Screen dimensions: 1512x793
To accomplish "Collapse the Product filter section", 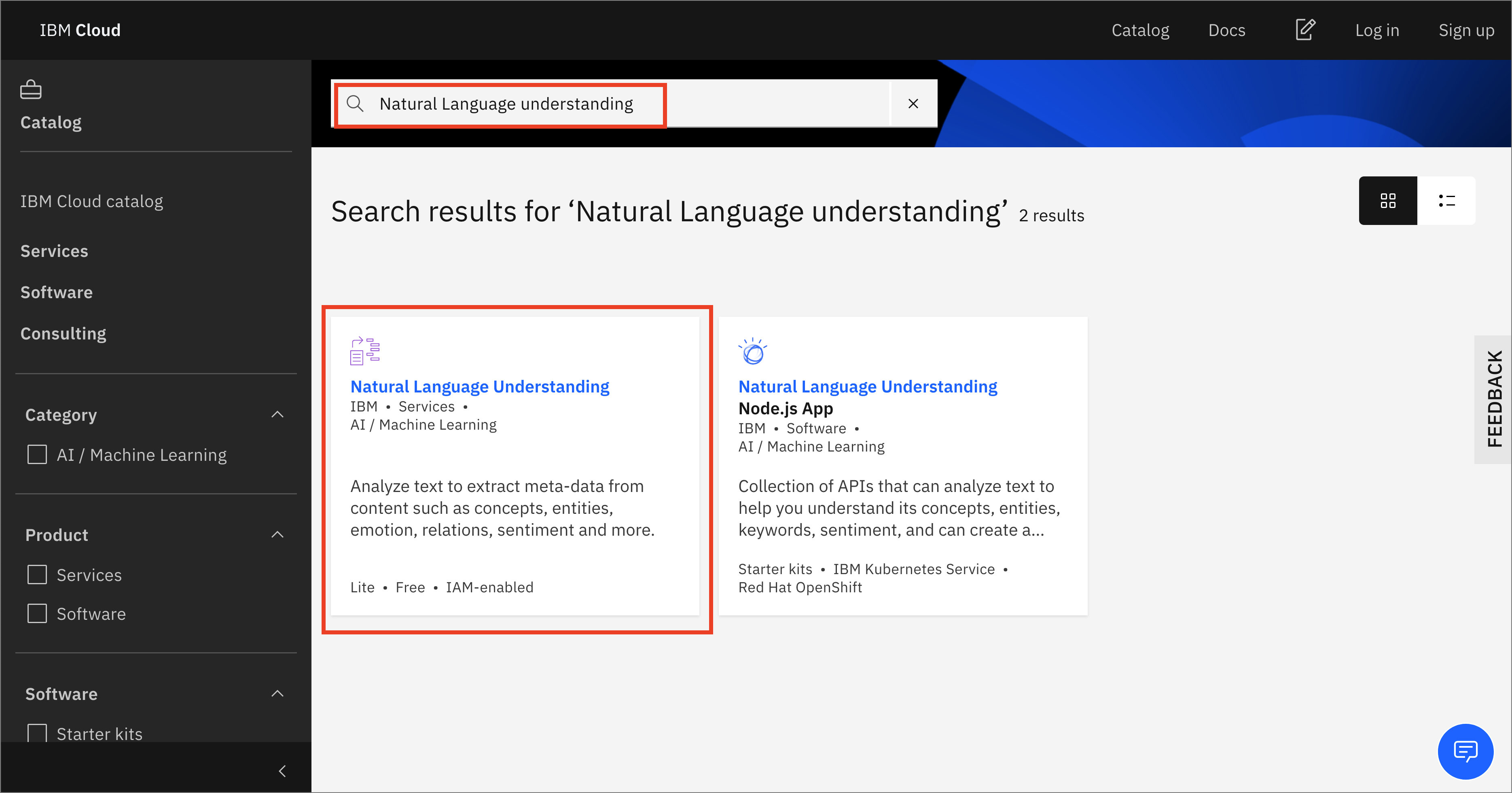I will click(277, 535).
